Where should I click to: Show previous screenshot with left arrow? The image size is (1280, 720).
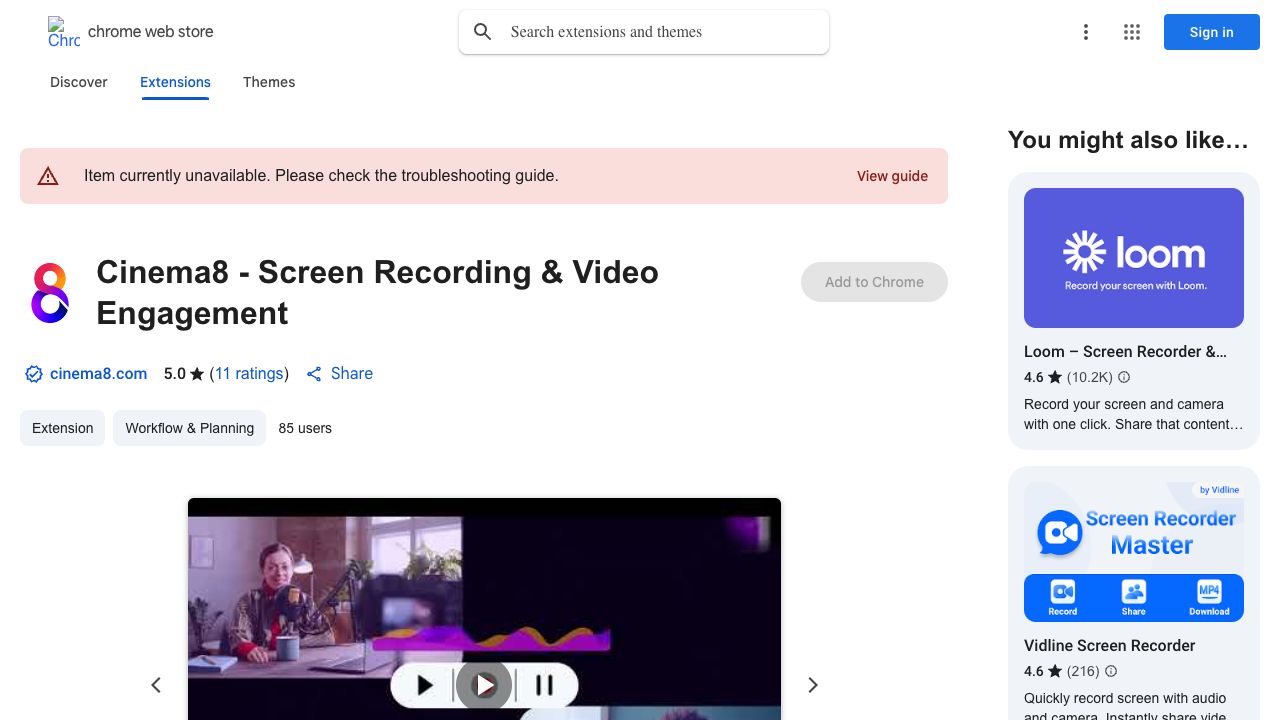[x=156, y=685]
